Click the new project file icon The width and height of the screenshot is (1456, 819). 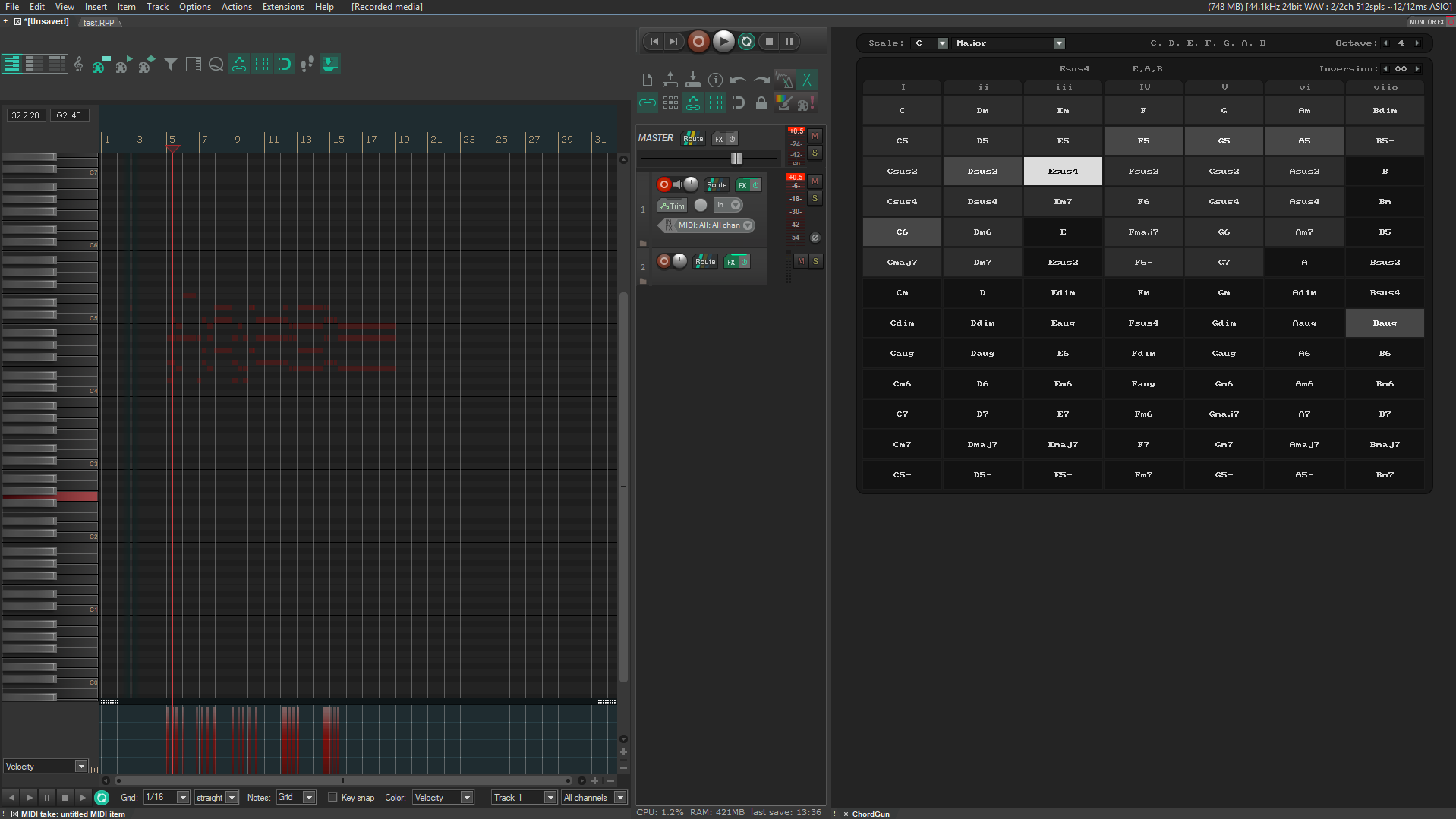coord(648,80)
